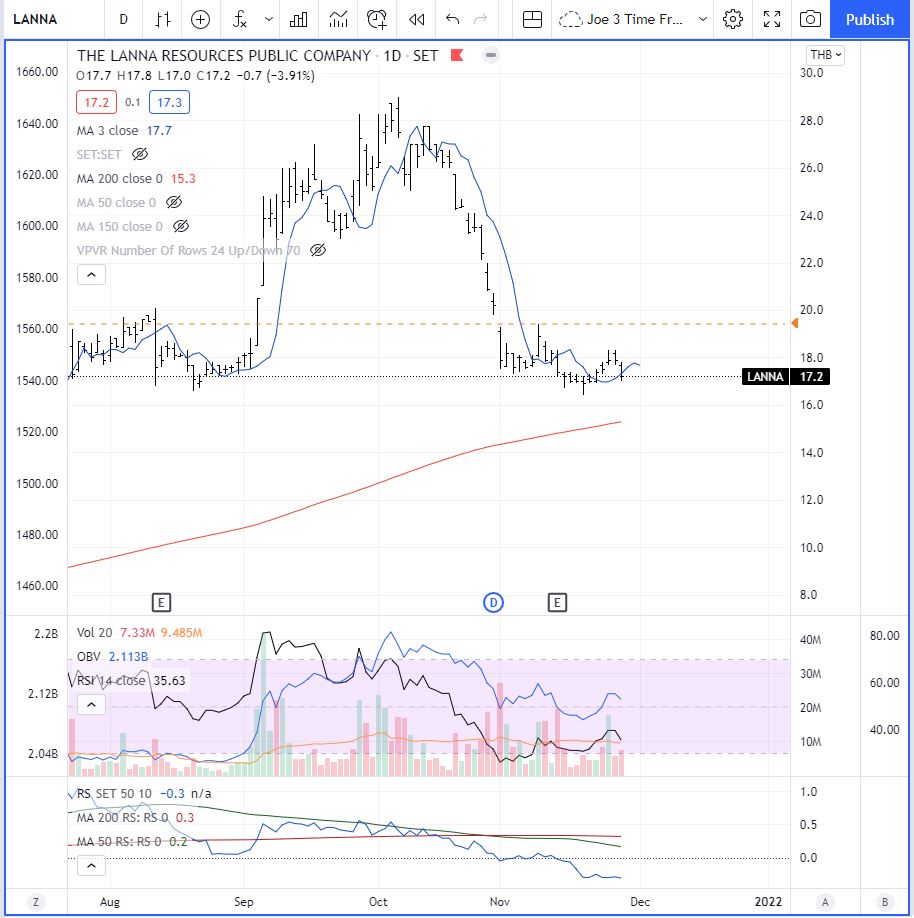Expand the indicators favorites dropdown arrow

click(x=268, y=19)
